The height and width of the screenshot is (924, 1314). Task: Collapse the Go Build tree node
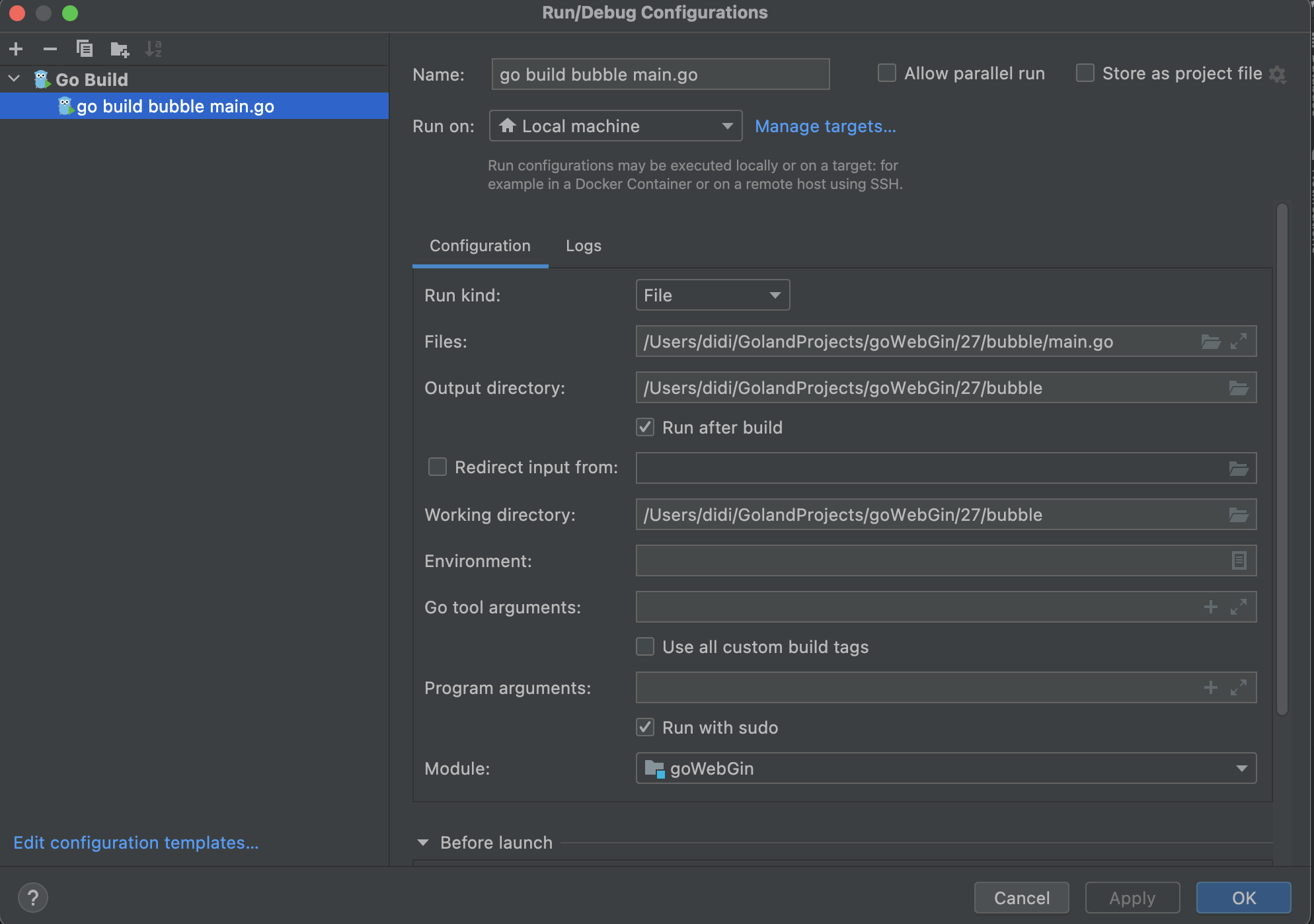coord(14,79)
